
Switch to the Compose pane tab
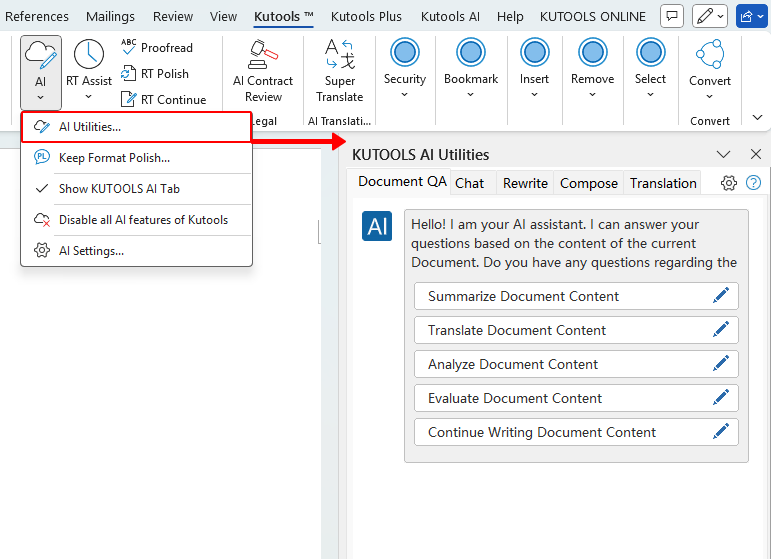click(x=589, y=183)
